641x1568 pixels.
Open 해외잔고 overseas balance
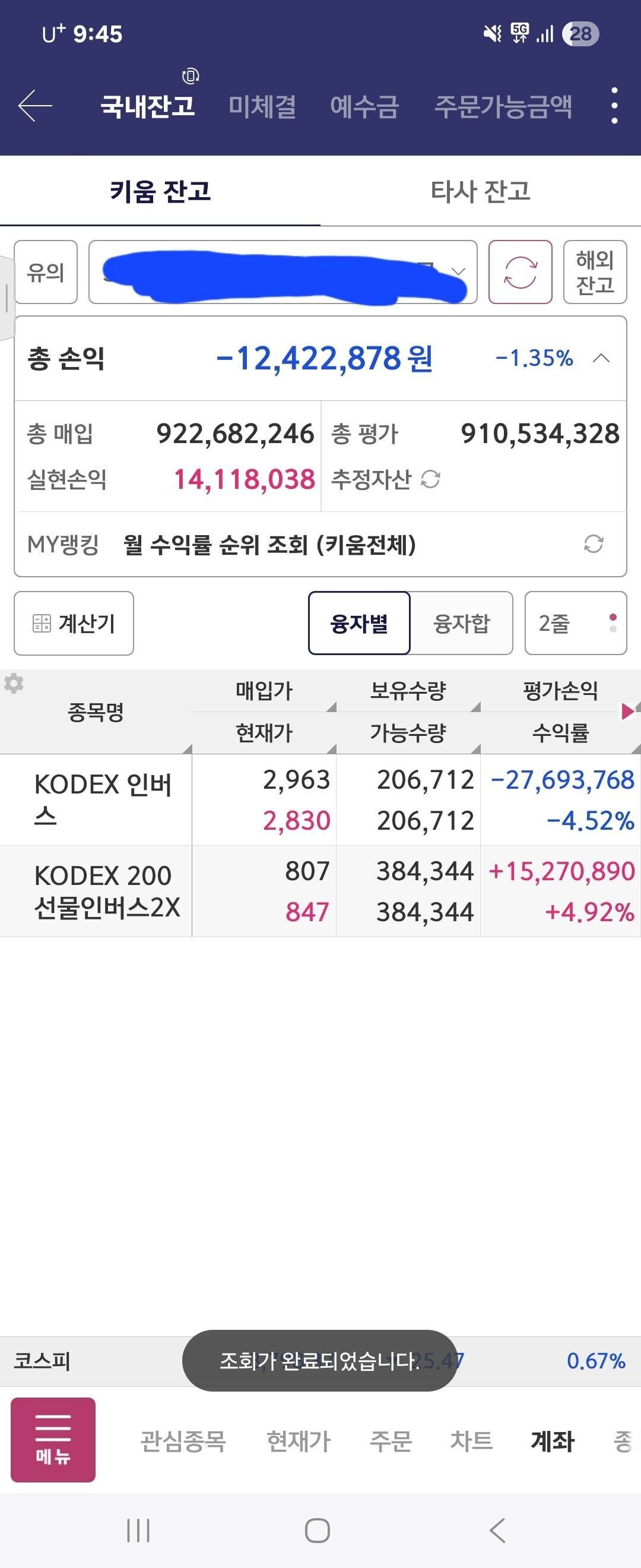click(594, 272)
